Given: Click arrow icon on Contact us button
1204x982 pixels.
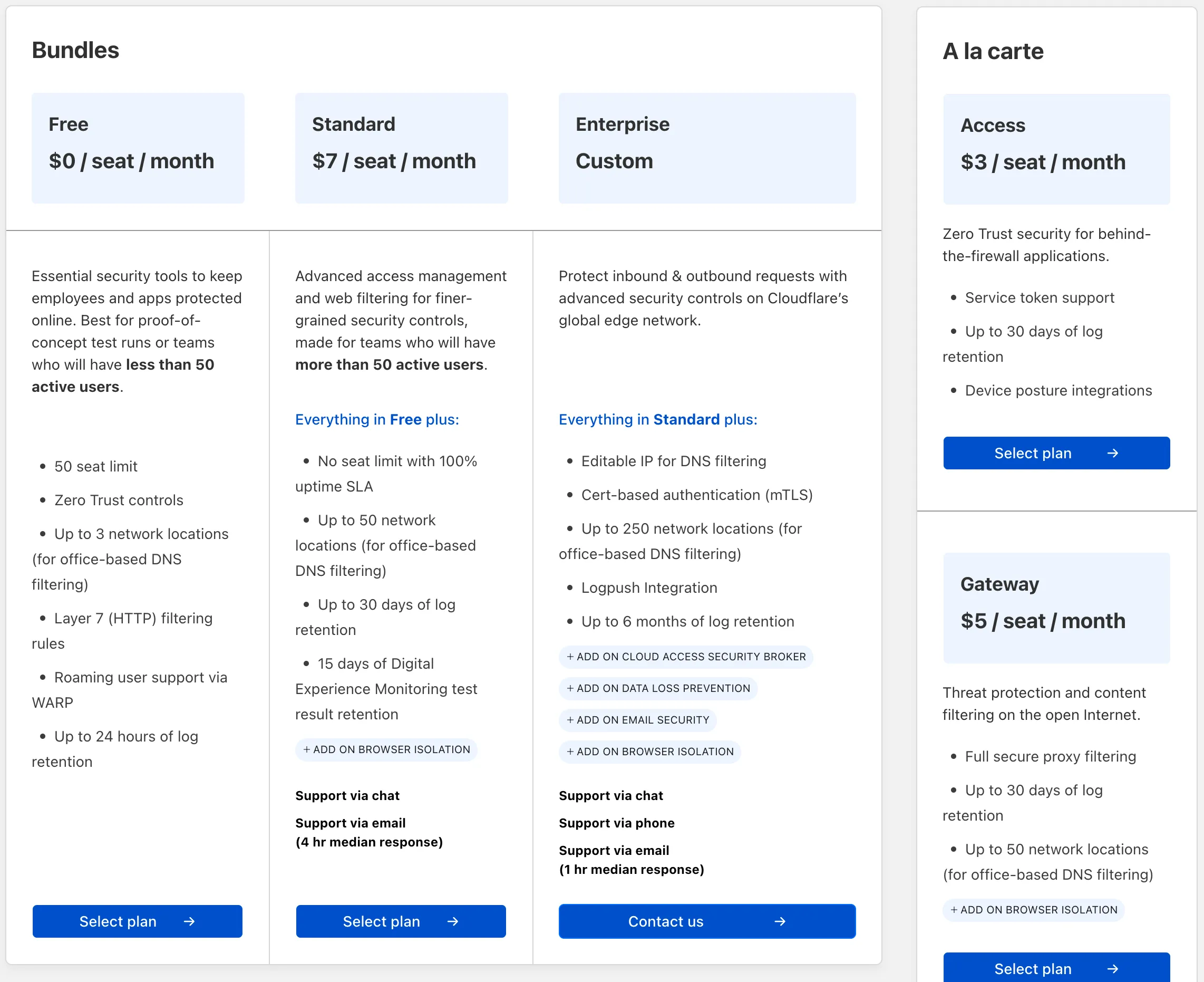Looking at the screenshot, I should click(x=780, y=921).
